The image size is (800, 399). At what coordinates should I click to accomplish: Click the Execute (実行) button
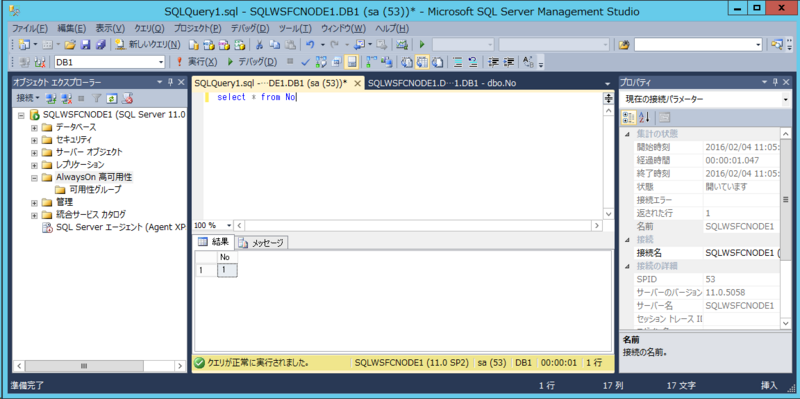click(196, 62)
